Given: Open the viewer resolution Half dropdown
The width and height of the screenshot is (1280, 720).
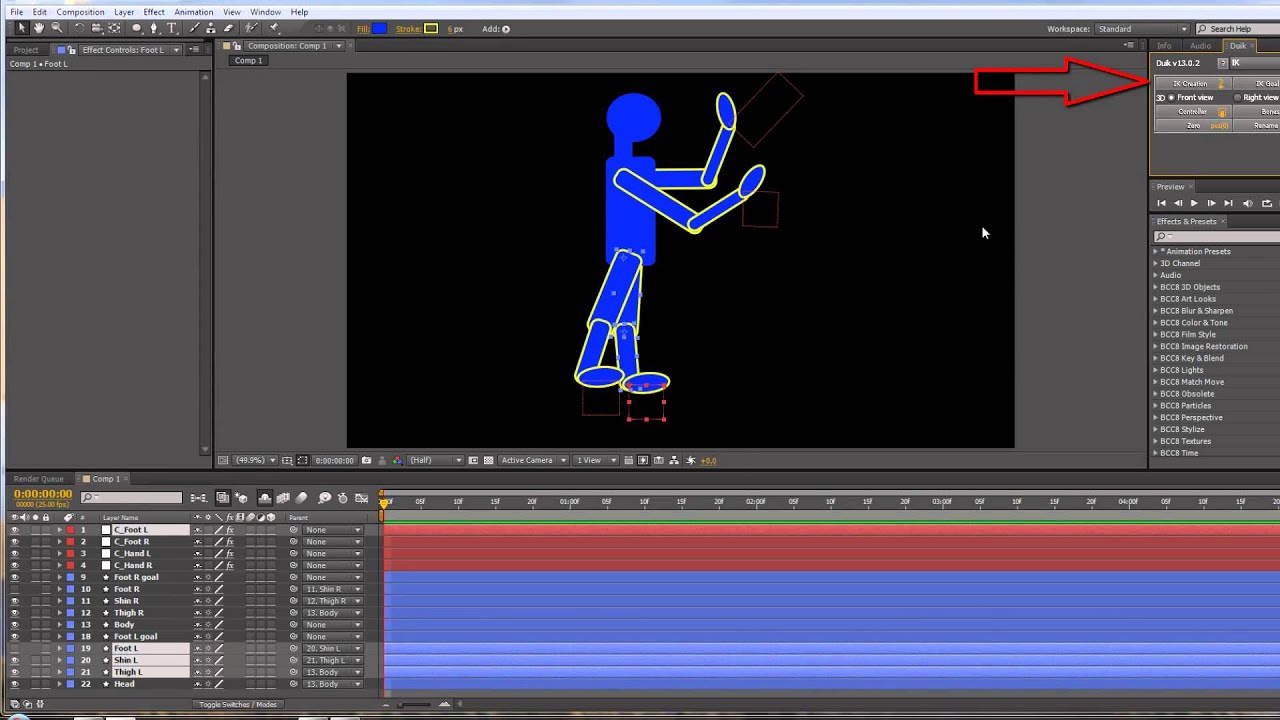Looking at the screenshot, I should (x=436, y=460).
